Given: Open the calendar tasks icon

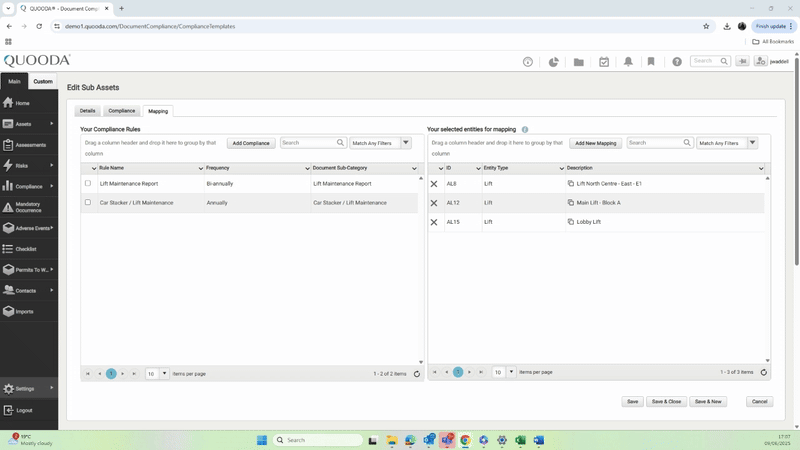Looking at the screenshot, I should [604, 62].
